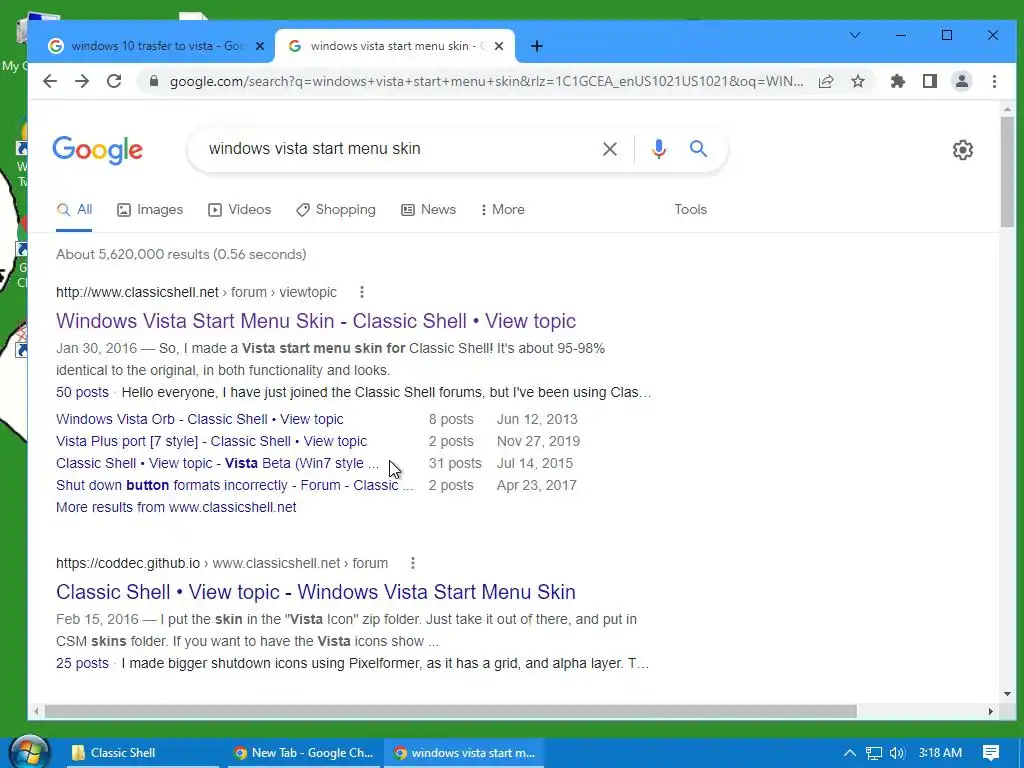Switch to Shopping results
1024x768 pixels.
pos(336,210)
